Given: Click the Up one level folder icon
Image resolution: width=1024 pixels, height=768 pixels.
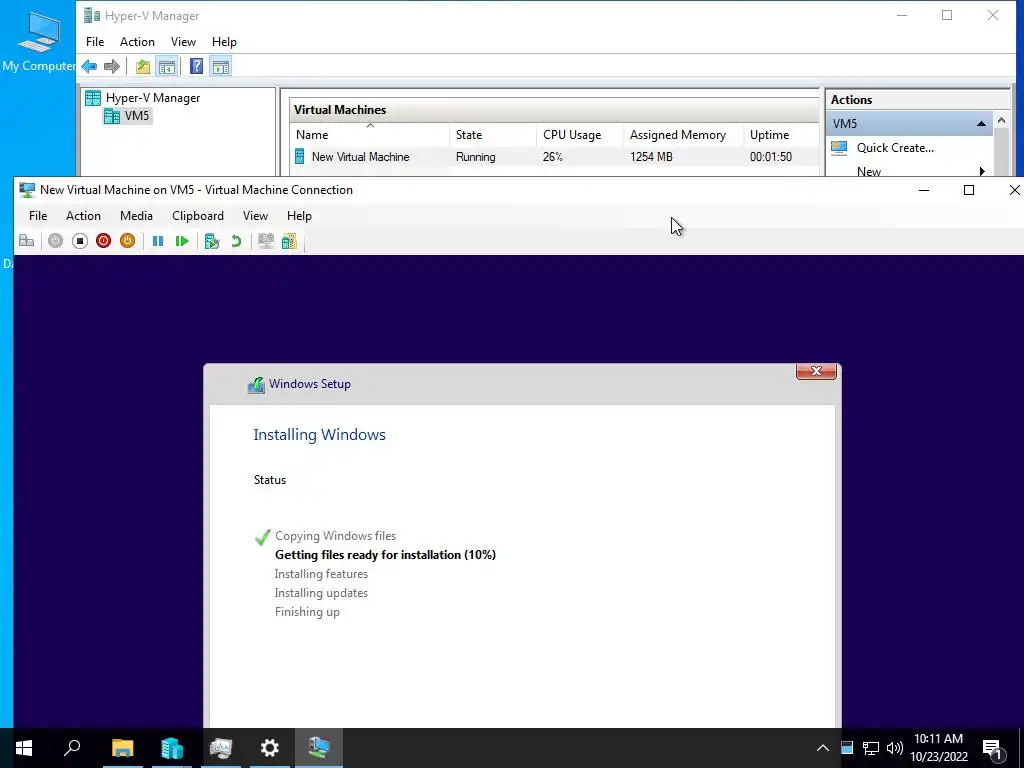Looking at the screenshot, I should (142, 67).
